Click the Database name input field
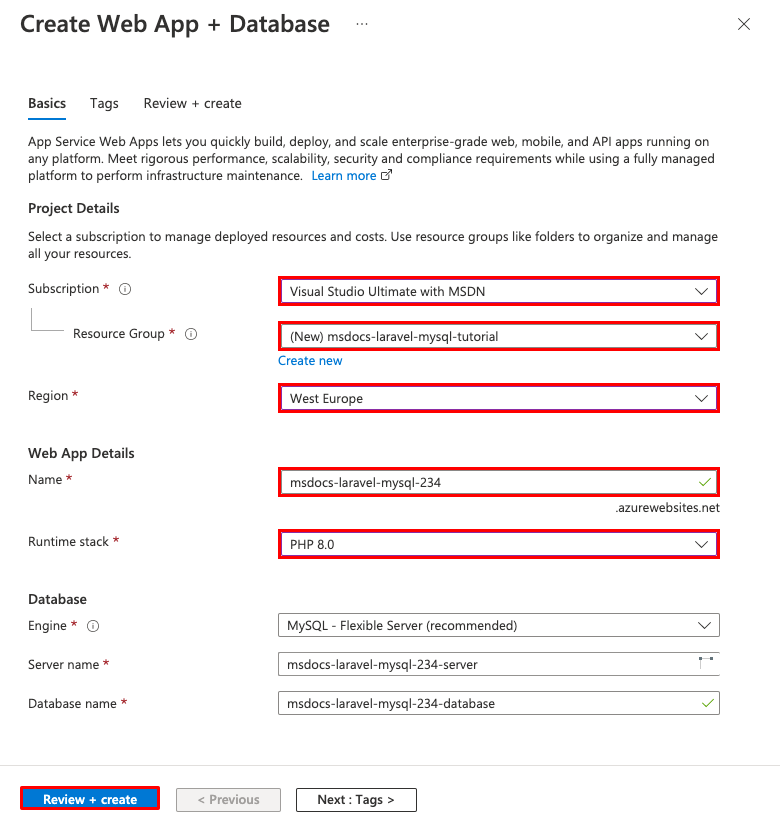780x832 pixels. point(490,703)
